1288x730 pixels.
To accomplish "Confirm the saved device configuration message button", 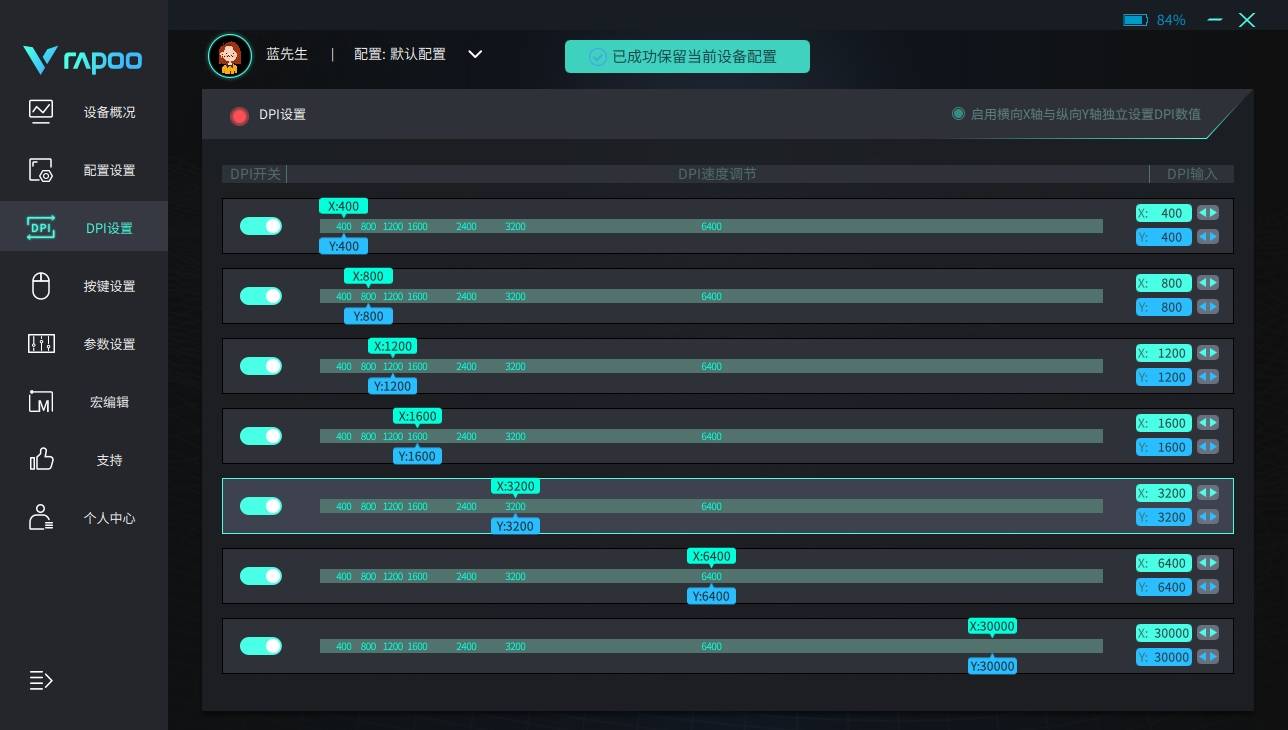I will point(687,56).
